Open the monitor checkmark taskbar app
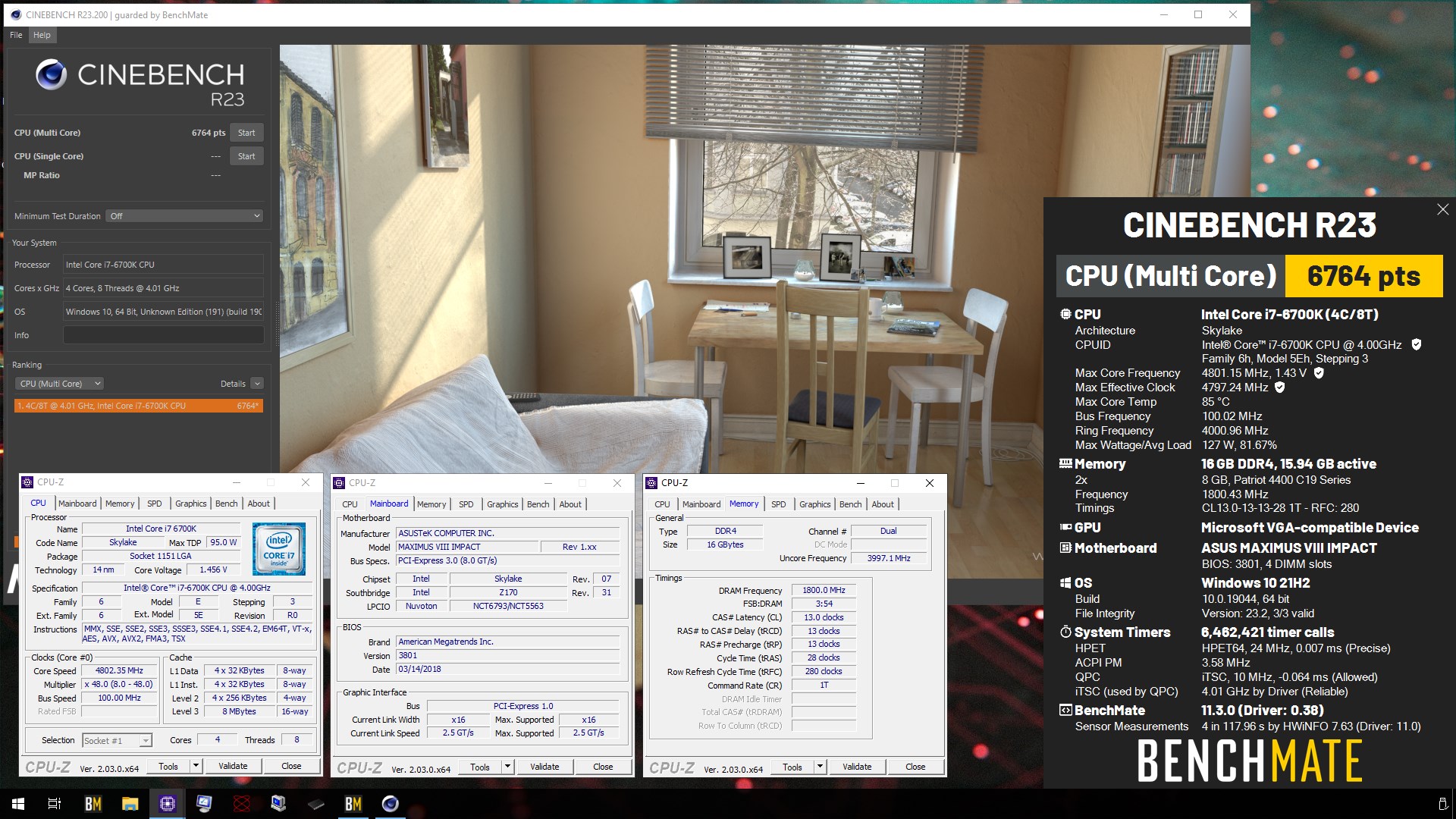 [204, 804]
